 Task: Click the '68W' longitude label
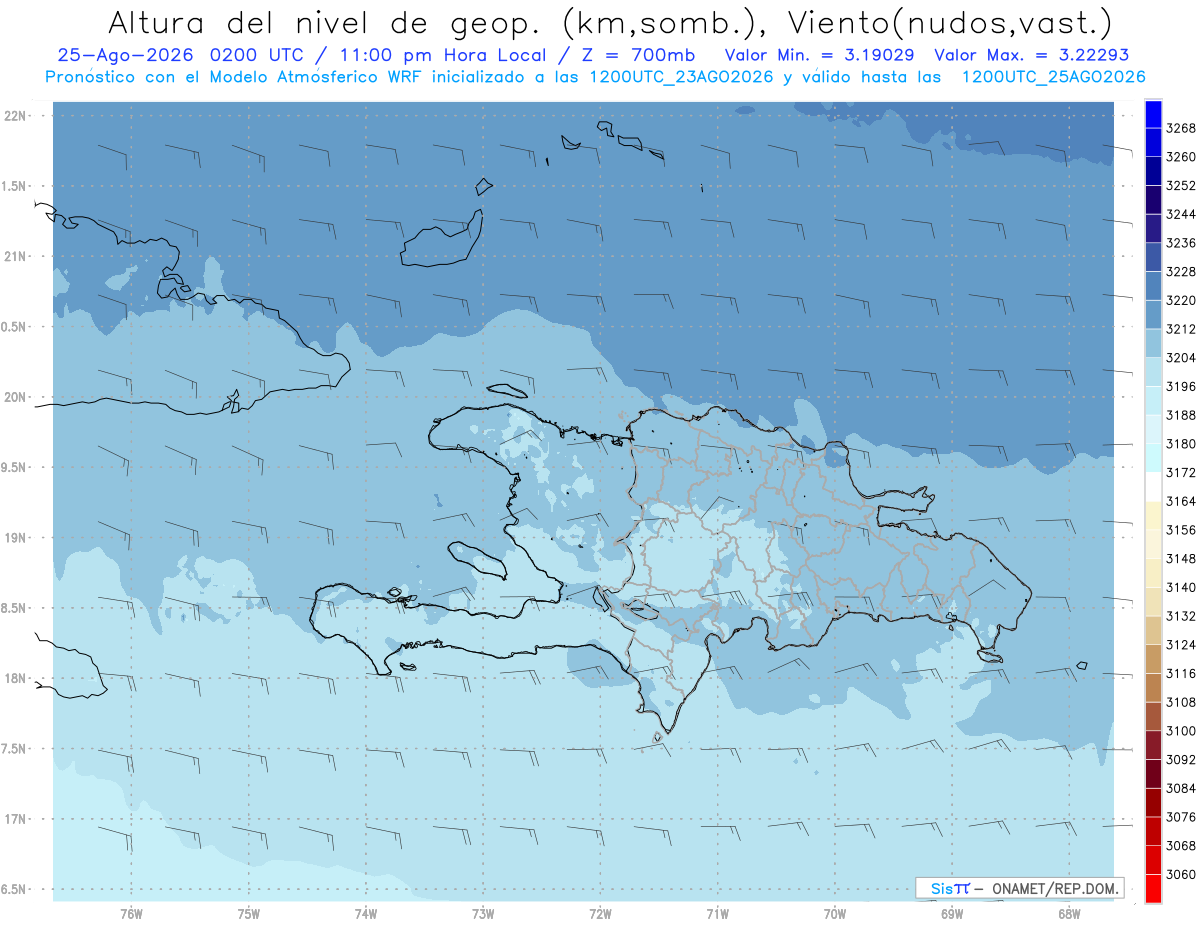point(1069,913)
